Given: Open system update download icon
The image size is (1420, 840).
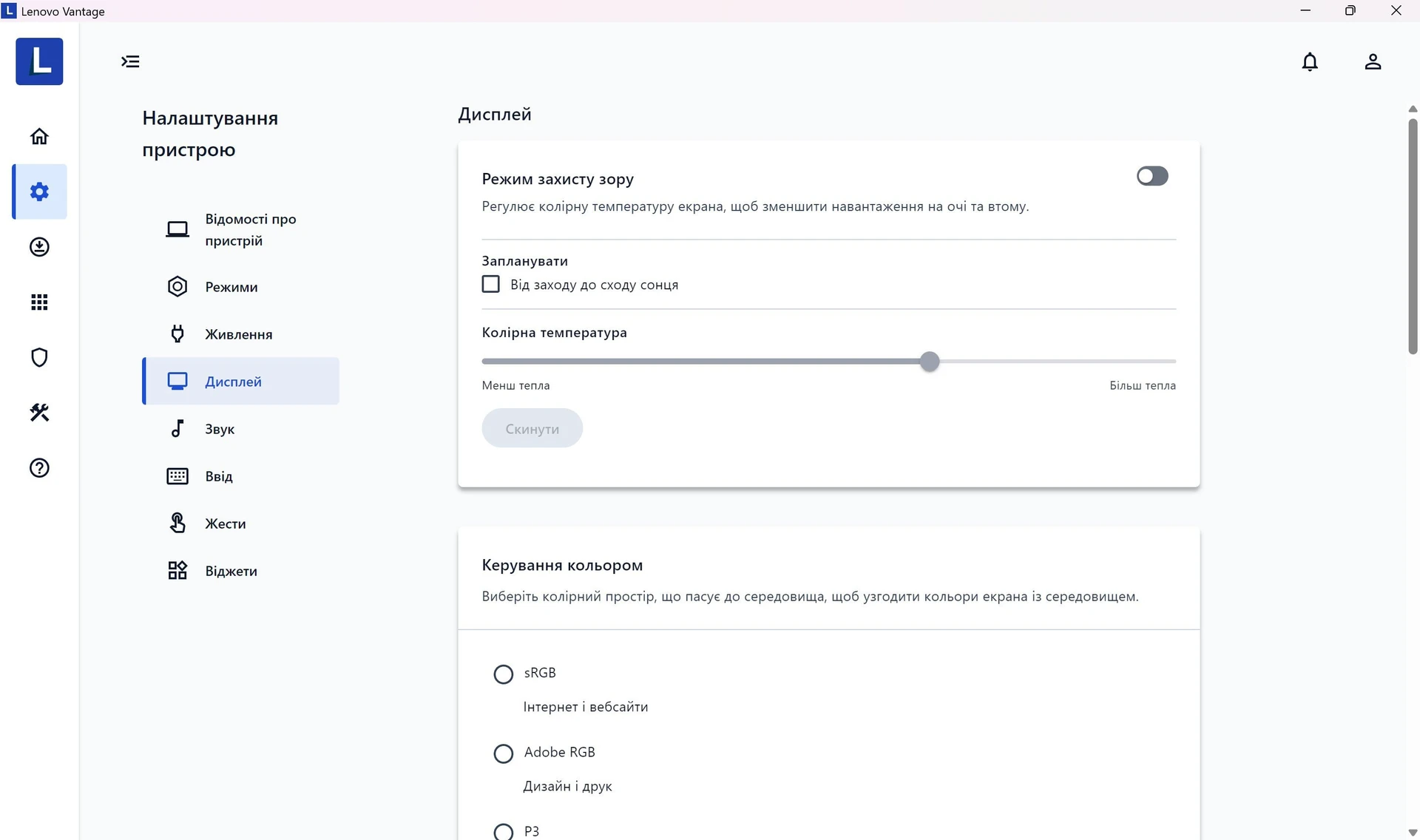Looking at the screenshot, I should [x=39, y=247].
